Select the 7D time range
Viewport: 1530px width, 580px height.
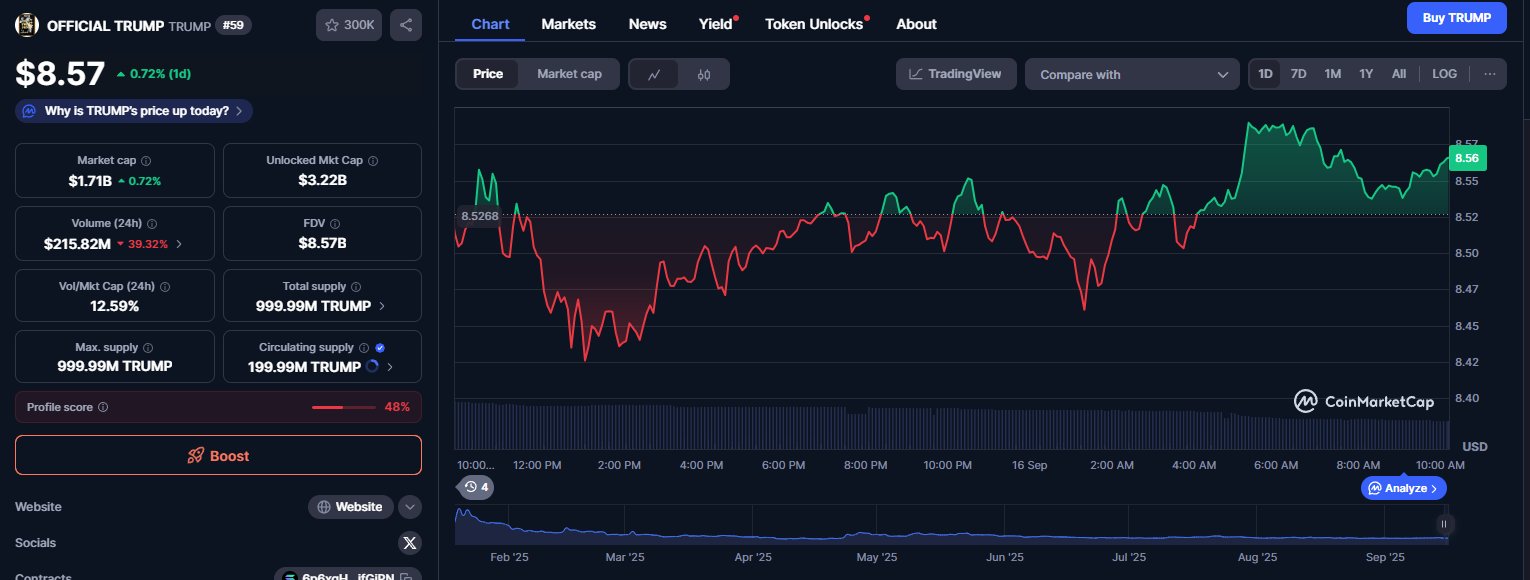point(1298,74)
